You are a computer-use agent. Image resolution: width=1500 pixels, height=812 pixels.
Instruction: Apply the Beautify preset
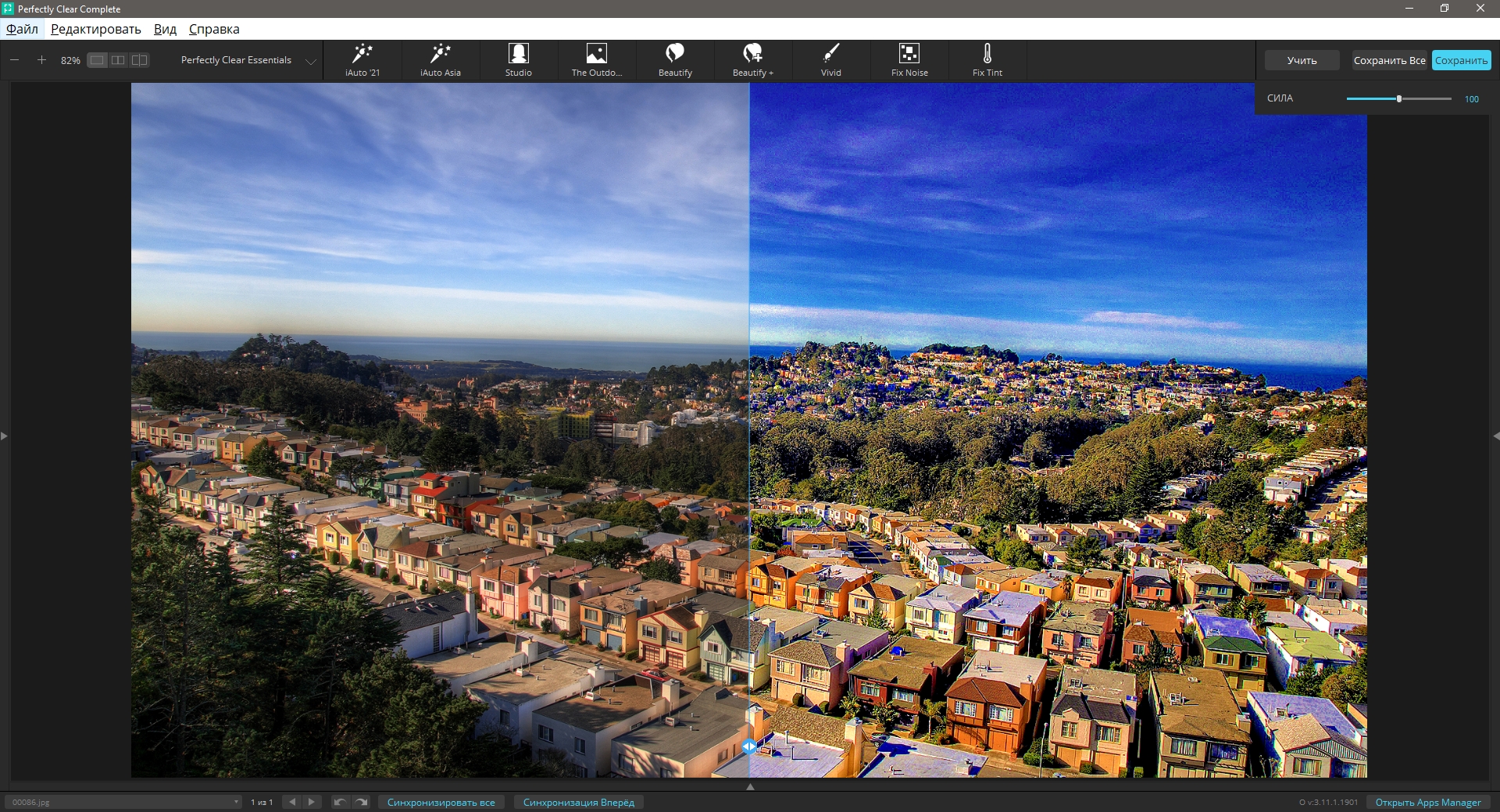click(675, 61)
